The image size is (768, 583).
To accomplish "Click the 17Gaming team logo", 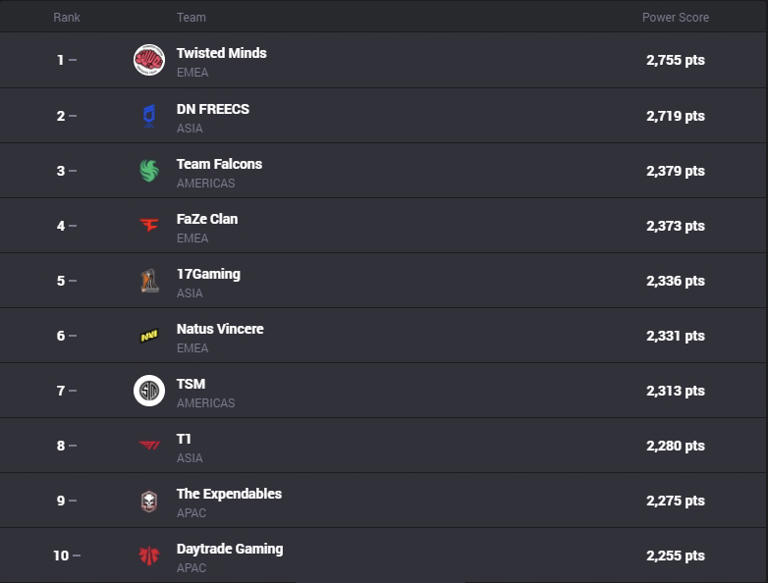I will [149, 281].
